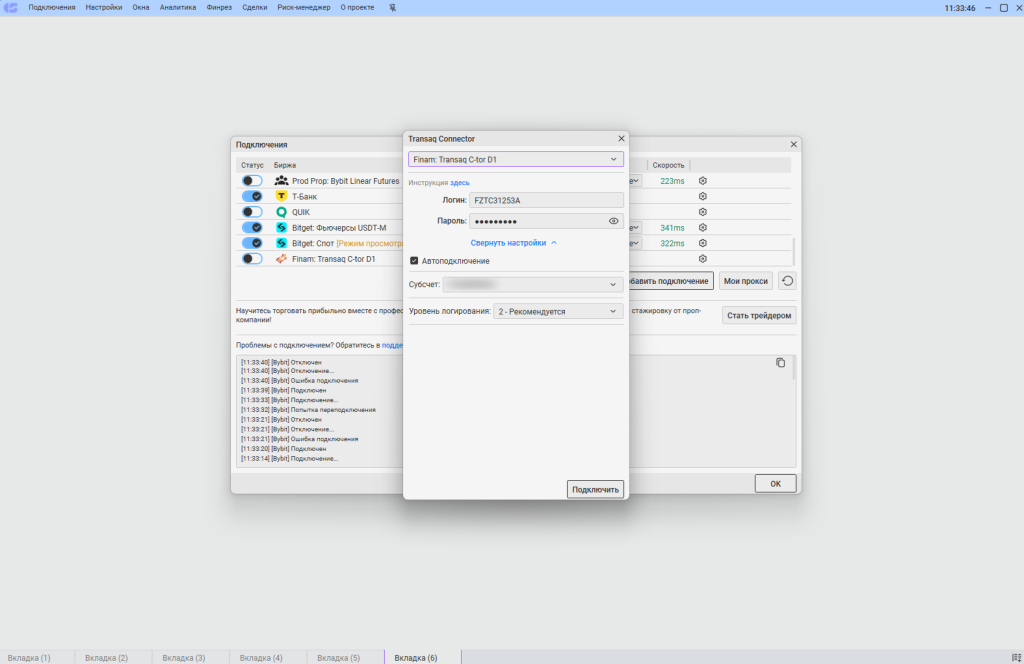
Task: Open gear settings for Prod Prop Bybit row
Action: (x=703, y=181)
